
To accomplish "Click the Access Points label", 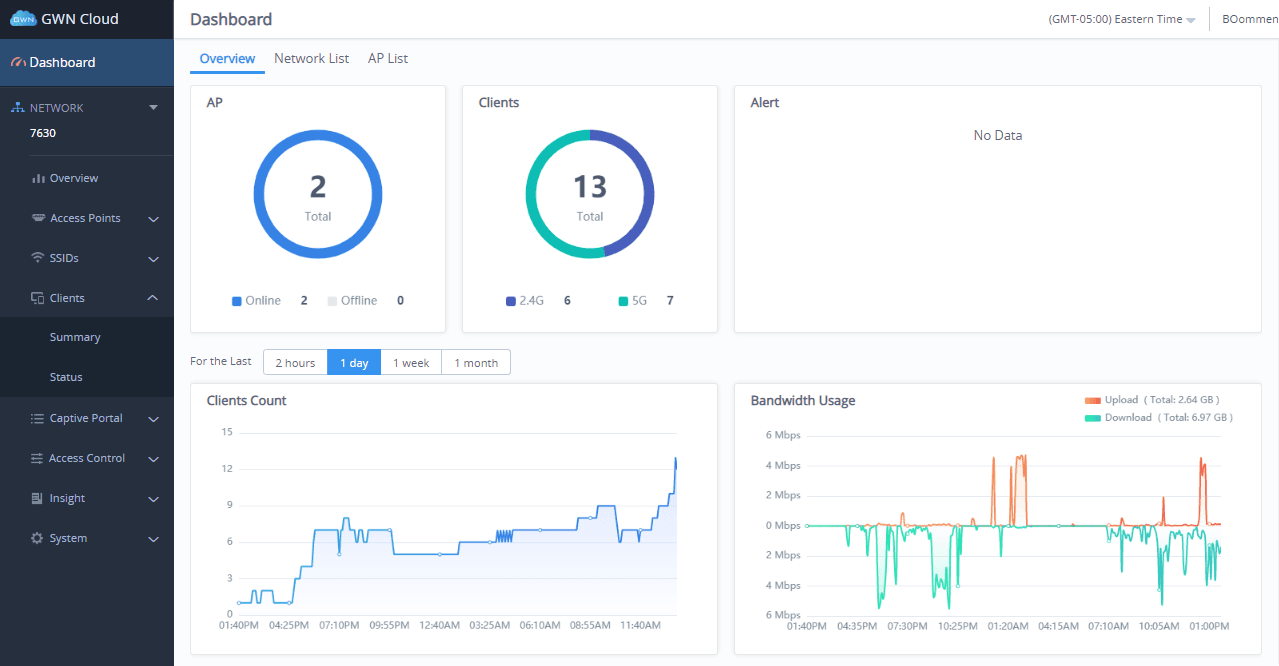I will pyautogui.click(x=85, y=218).
